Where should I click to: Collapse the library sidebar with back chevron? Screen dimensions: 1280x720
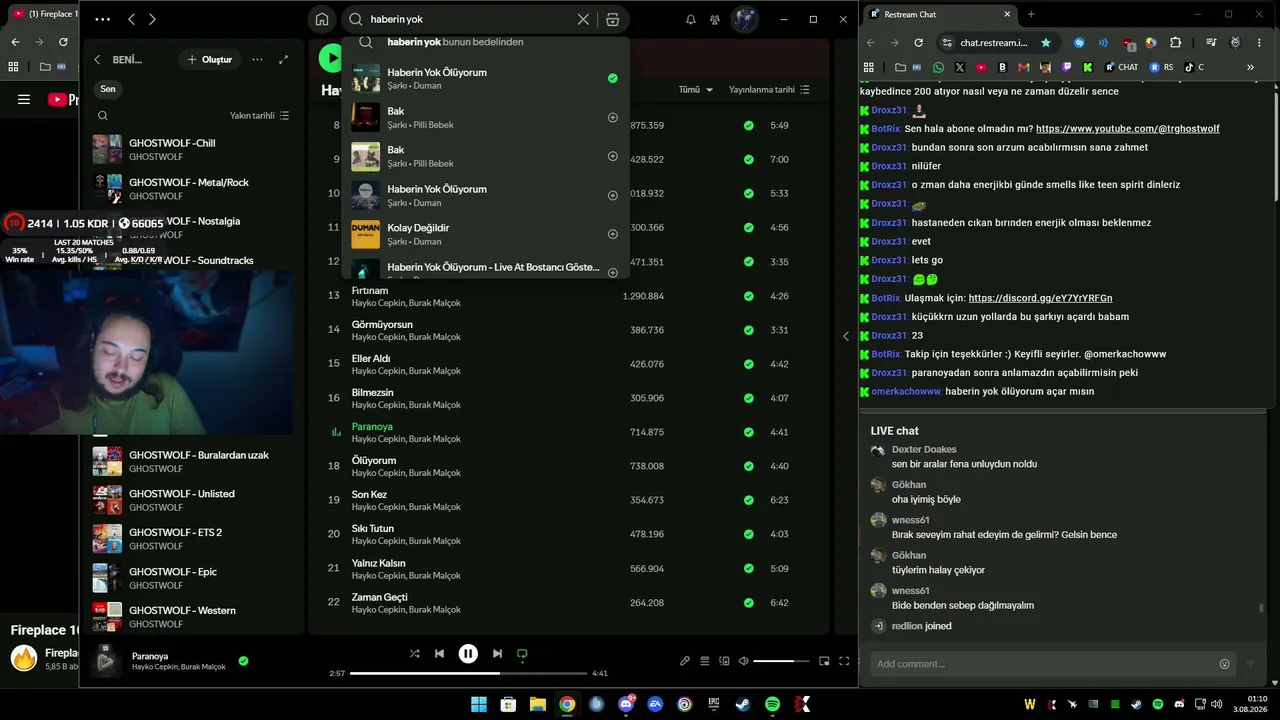[x=97, y=60]
